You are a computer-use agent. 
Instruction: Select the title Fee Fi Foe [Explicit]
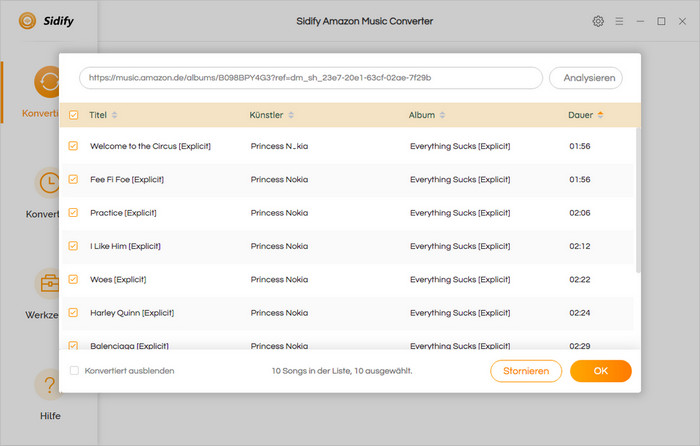(127, 179)
